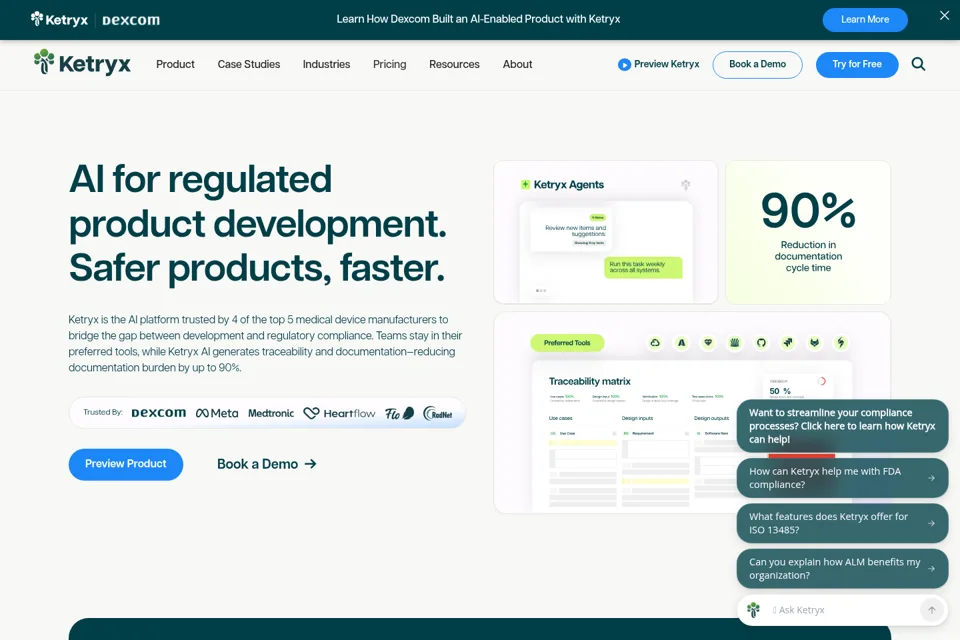Select the ALM benefits chat suggestion

(842, 568)
